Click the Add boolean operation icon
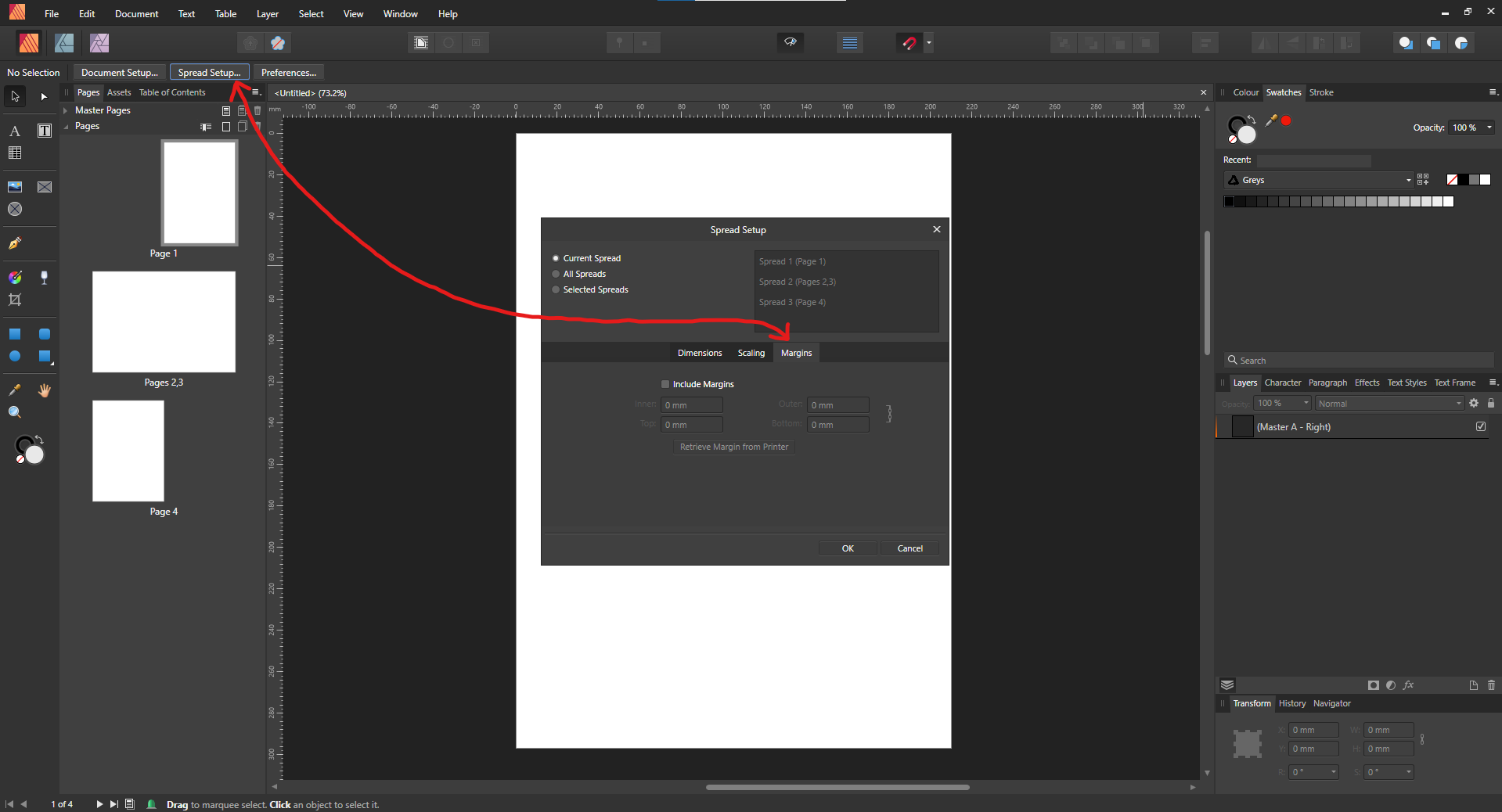1502x812 pixels. (1406, 43)
